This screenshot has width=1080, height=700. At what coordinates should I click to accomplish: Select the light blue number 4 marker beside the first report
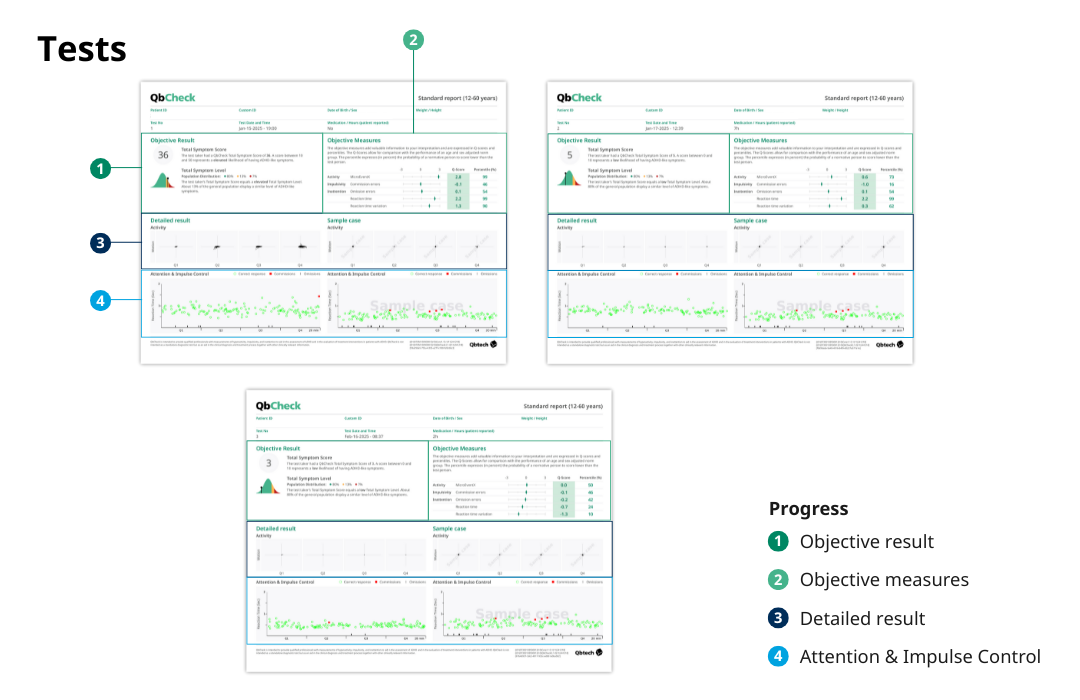(99, 299)
